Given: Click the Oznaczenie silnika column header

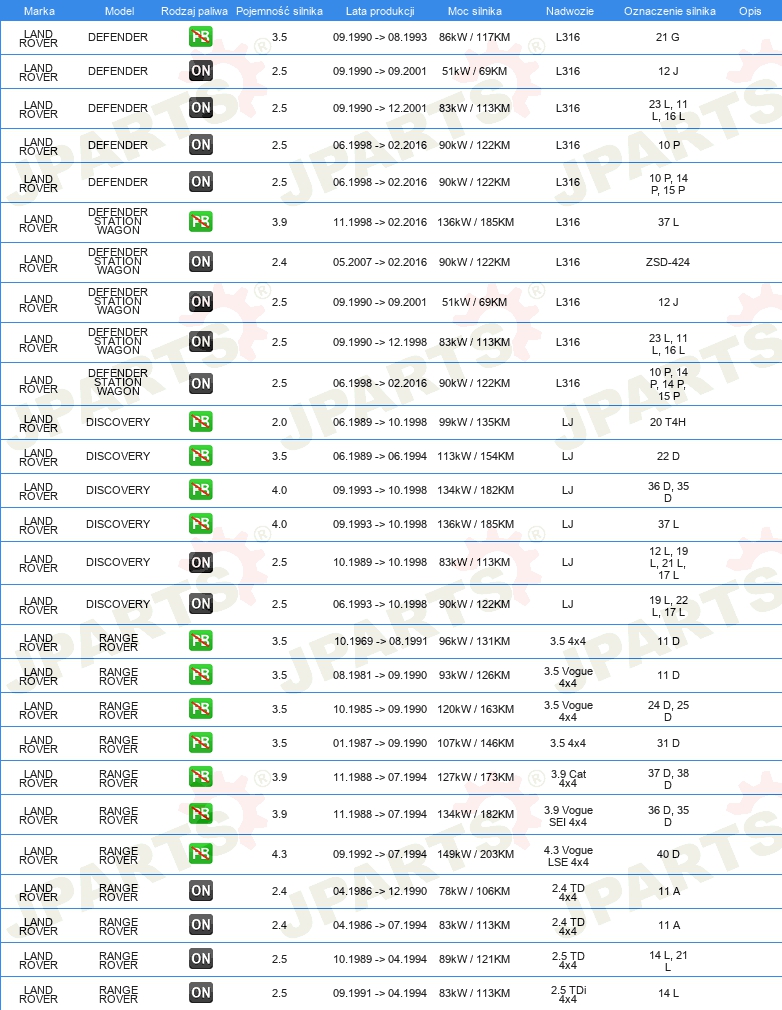Looking at the screenshot, I should point(669,11).
